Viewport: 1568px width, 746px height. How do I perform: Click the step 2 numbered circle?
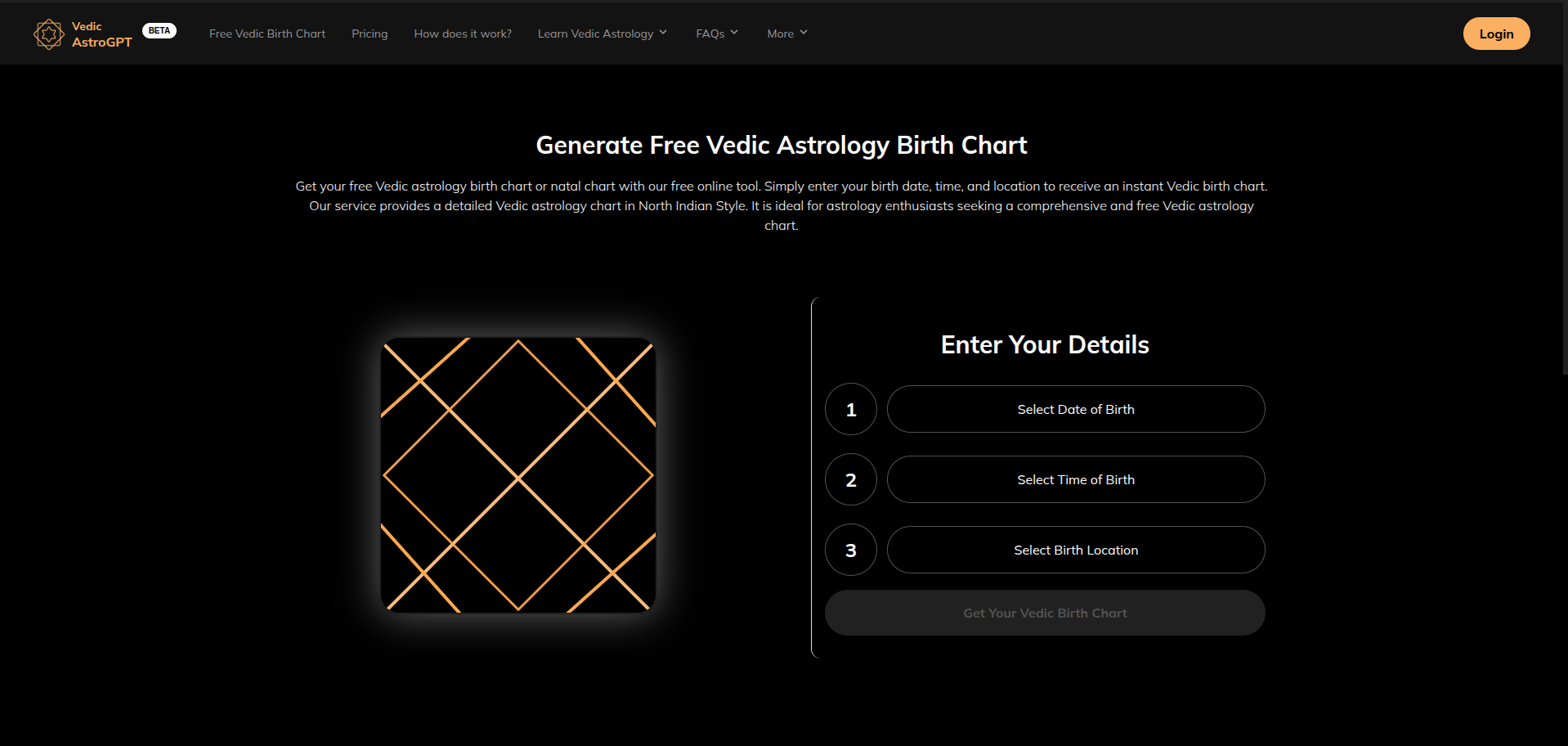[x=850, y=479]
